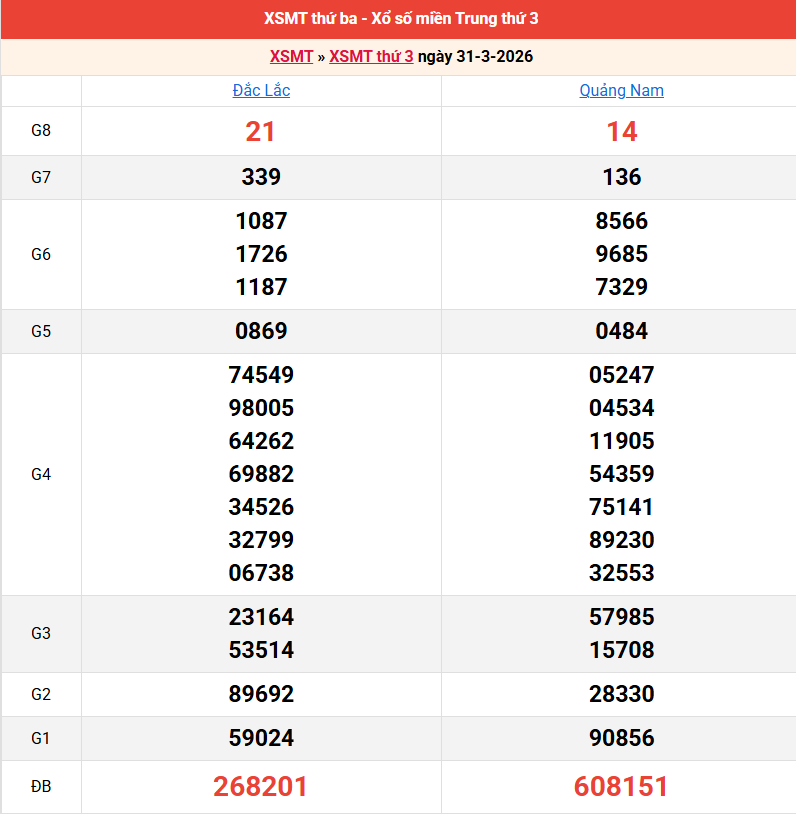
Task: Click the G2 number 89692
Action: [261, 694]
